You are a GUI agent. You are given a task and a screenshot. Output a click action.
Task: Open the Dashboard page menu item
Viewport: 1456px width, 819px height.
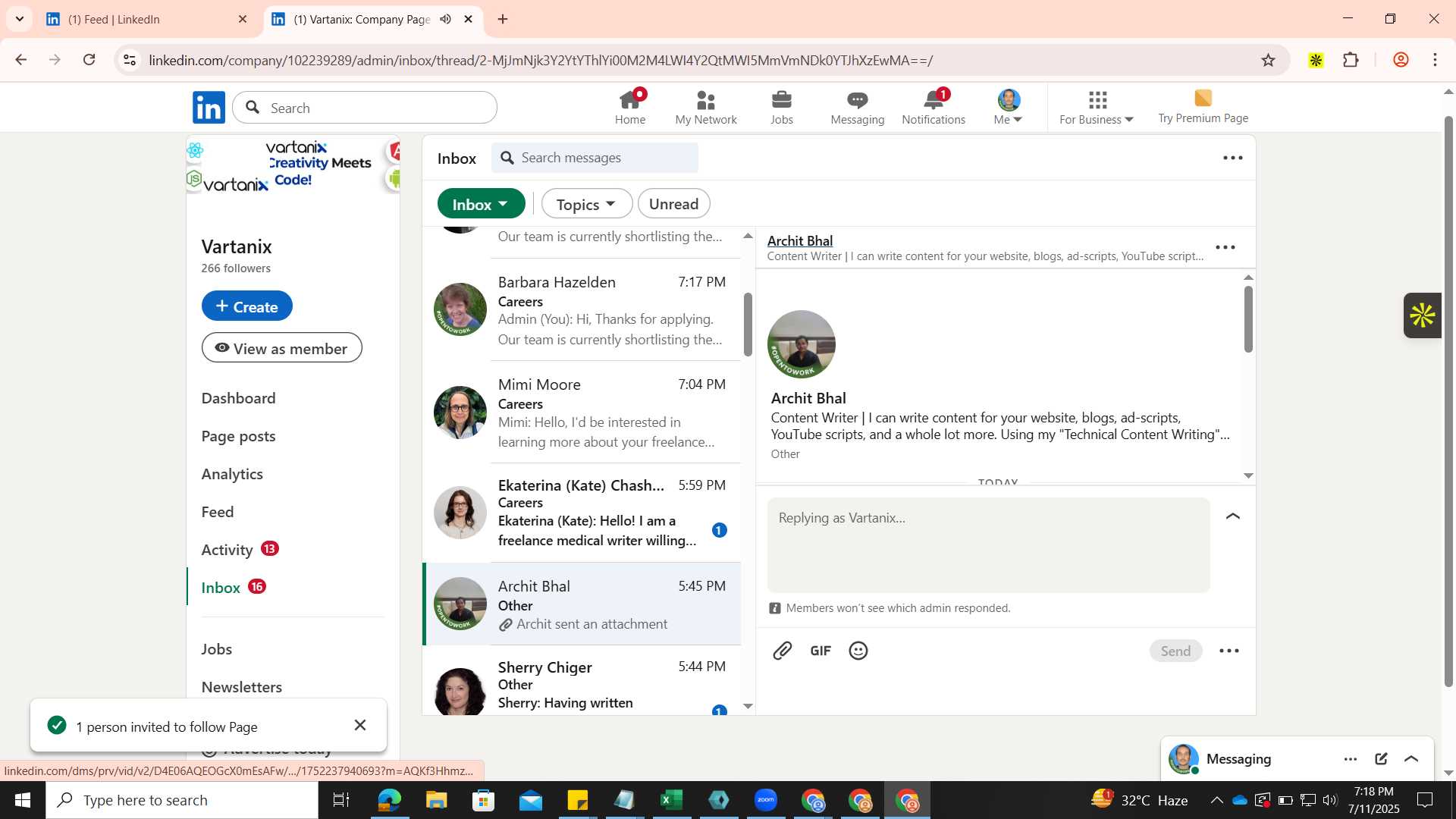tap(238, 398)
